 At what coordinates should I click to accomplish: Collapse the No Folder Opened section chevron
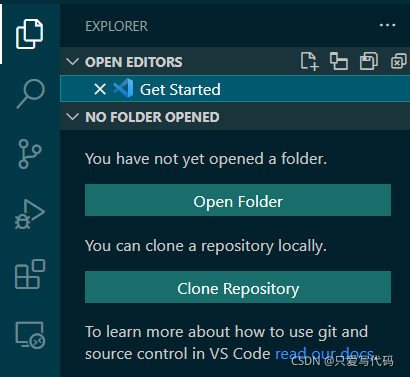[73, 117]
